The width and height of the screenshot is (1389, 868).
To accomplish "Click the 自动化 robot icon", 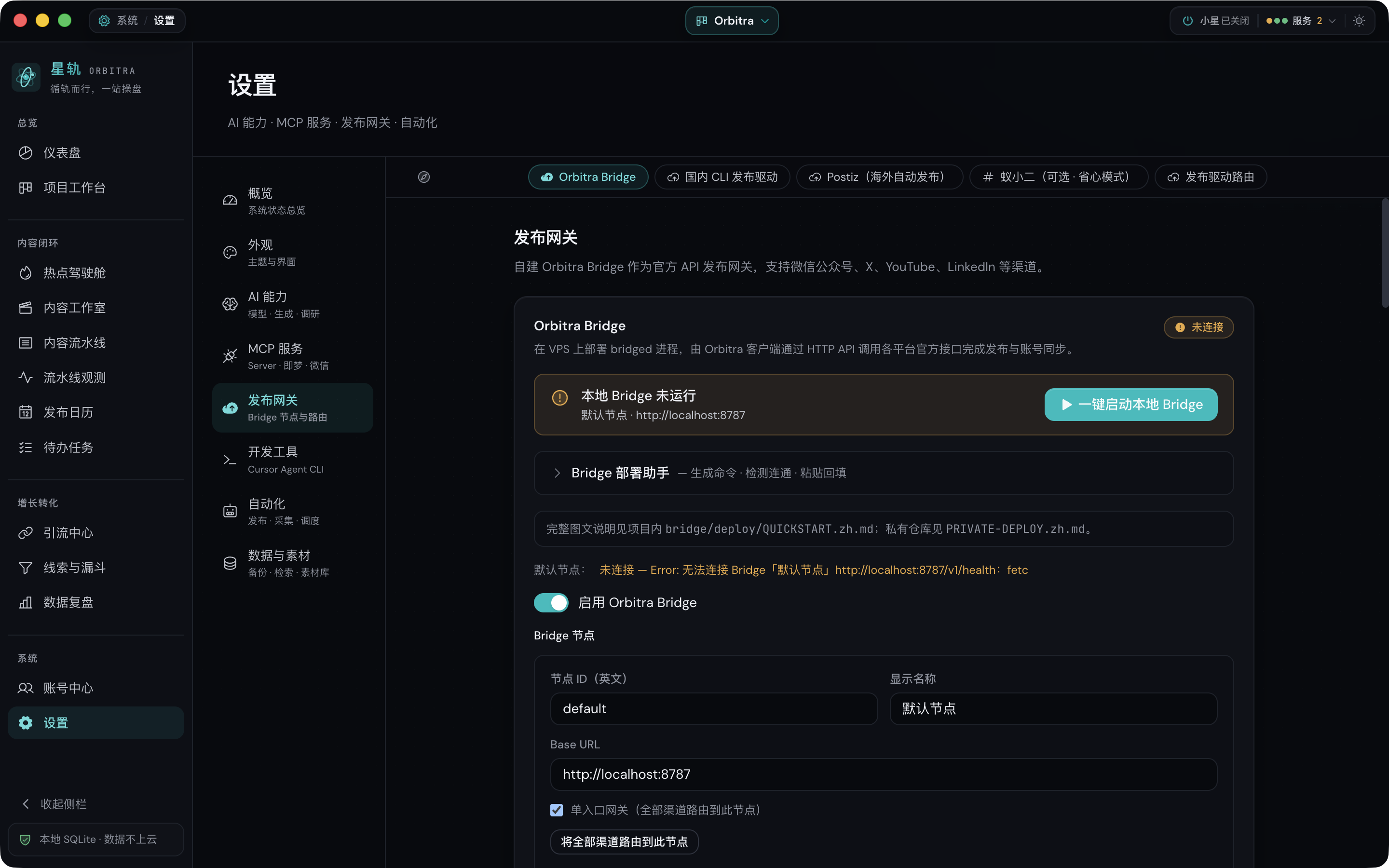I will 230,512.
